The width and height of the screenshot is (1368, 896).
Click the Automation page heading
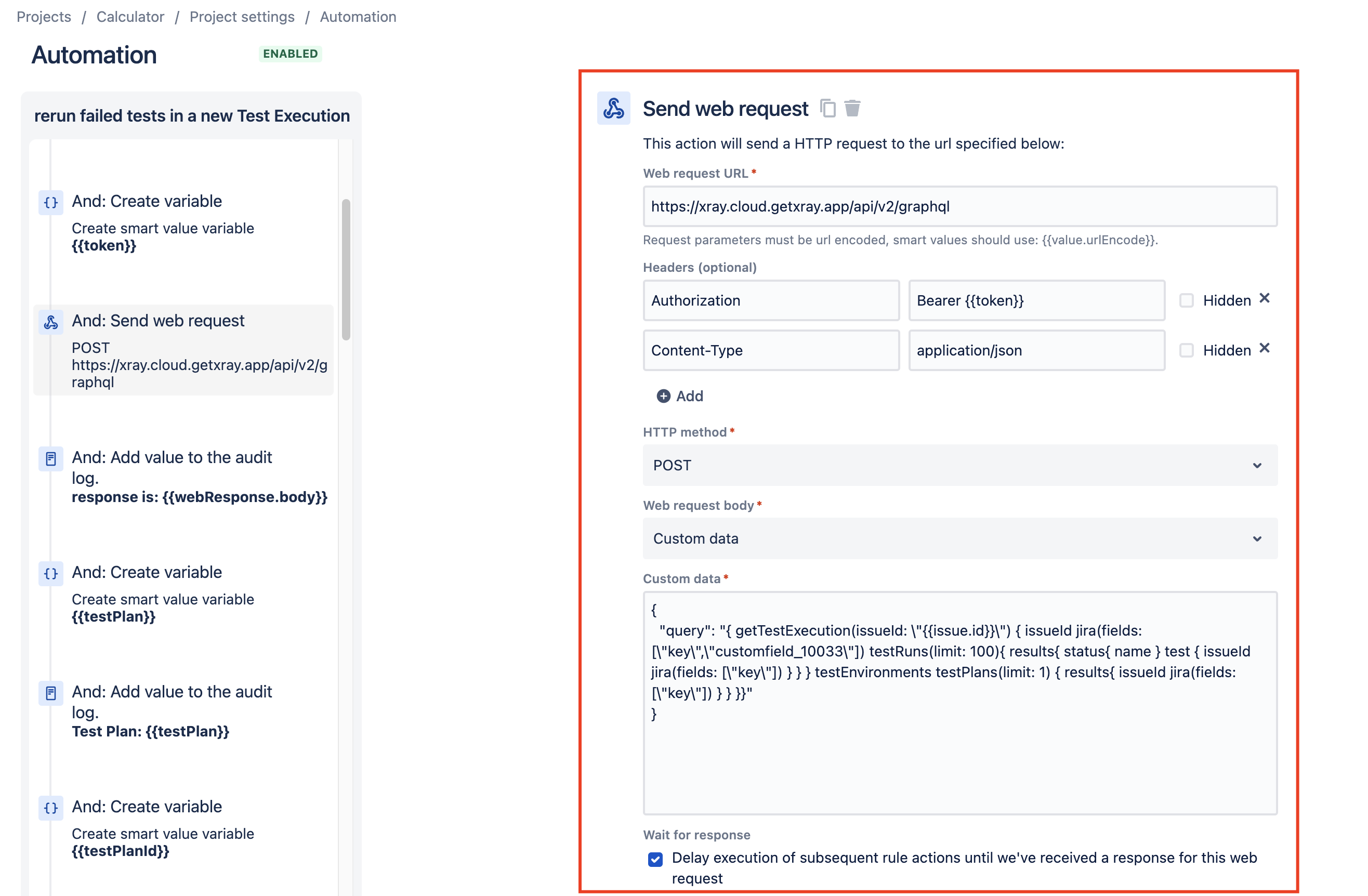[x=94, y=55]
